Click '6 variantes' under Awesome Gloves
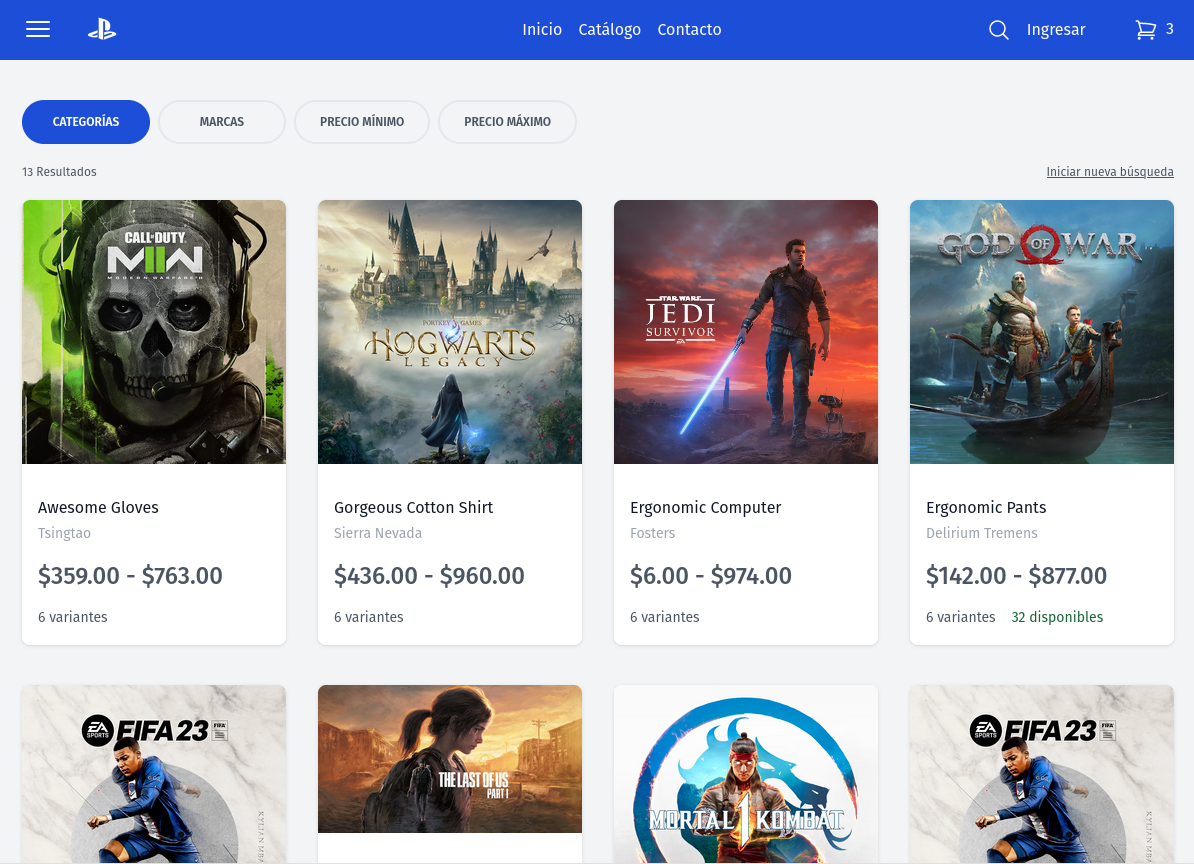Viewport: 1194px width, 864px height. [73, 617]
